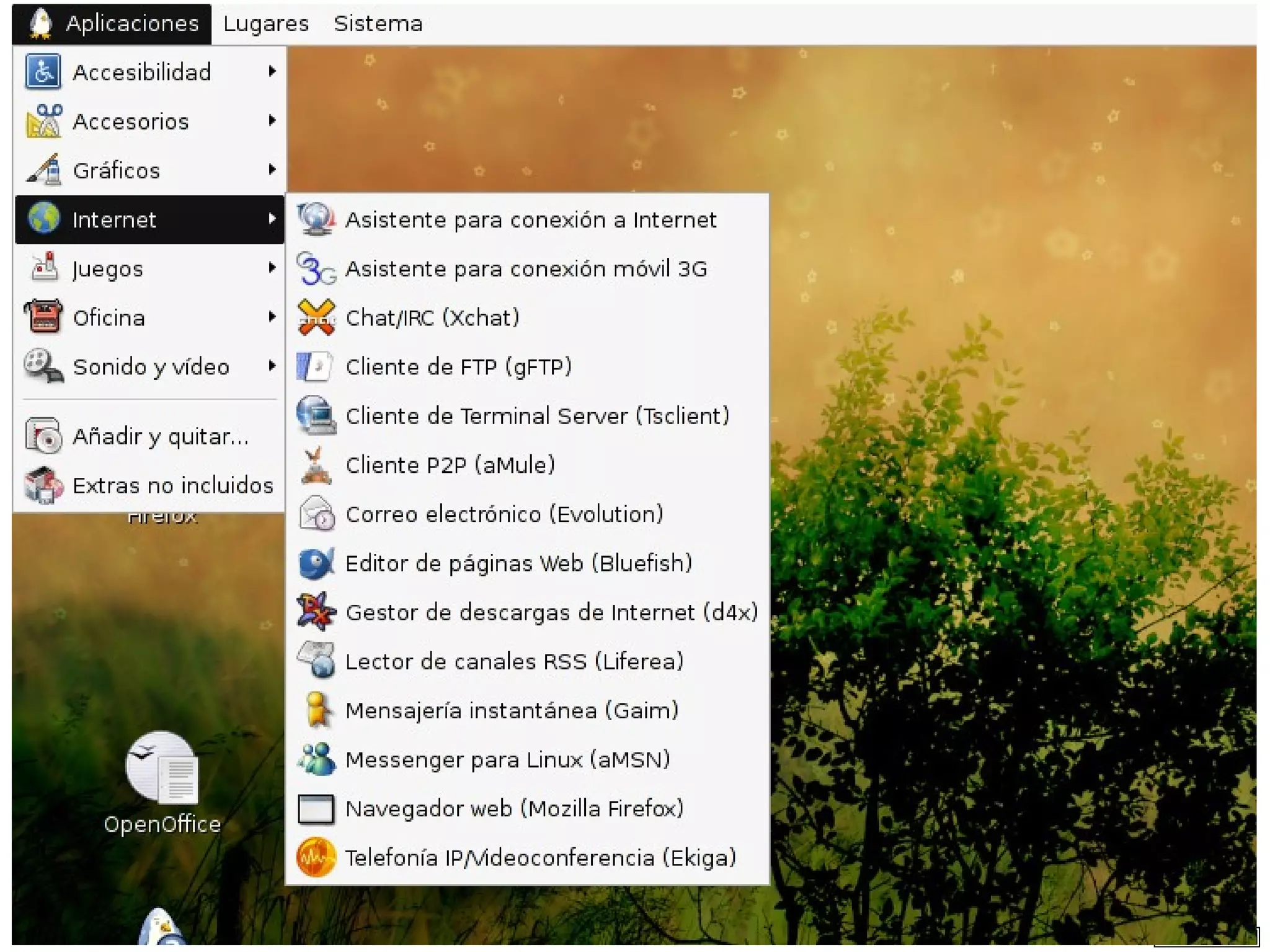
Task: Click the aMule P2P client icon
Action: 316,465
